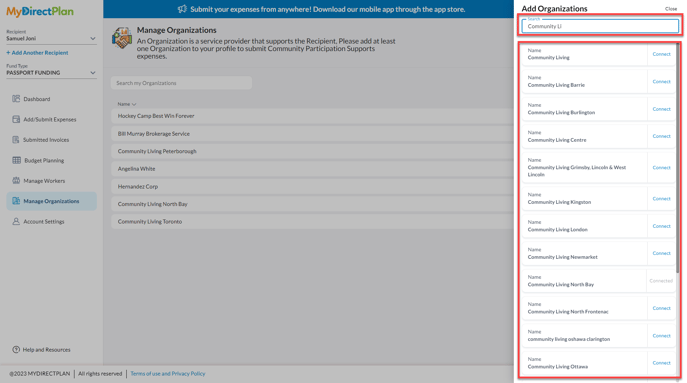Screen dimensions: 687x383
Task: Select the Bill Murray Brokerage Service row
Action: (x=312, y=134)
